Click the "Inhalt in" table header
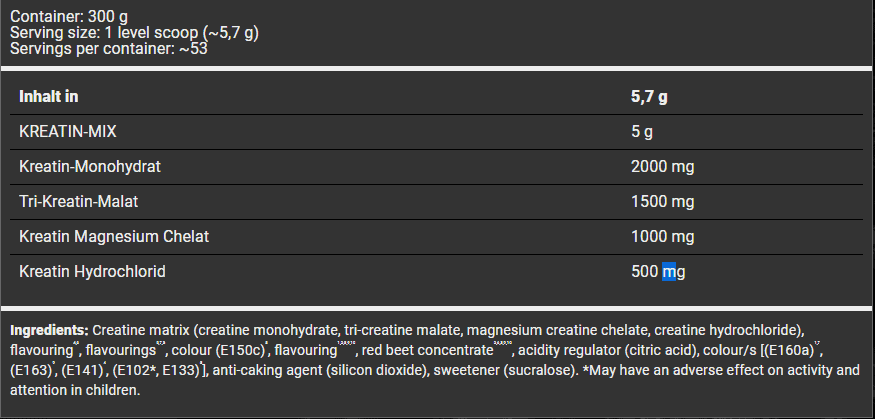Image resolution: width=875 pixels, height=419 pixels. [x=49, y=97]
